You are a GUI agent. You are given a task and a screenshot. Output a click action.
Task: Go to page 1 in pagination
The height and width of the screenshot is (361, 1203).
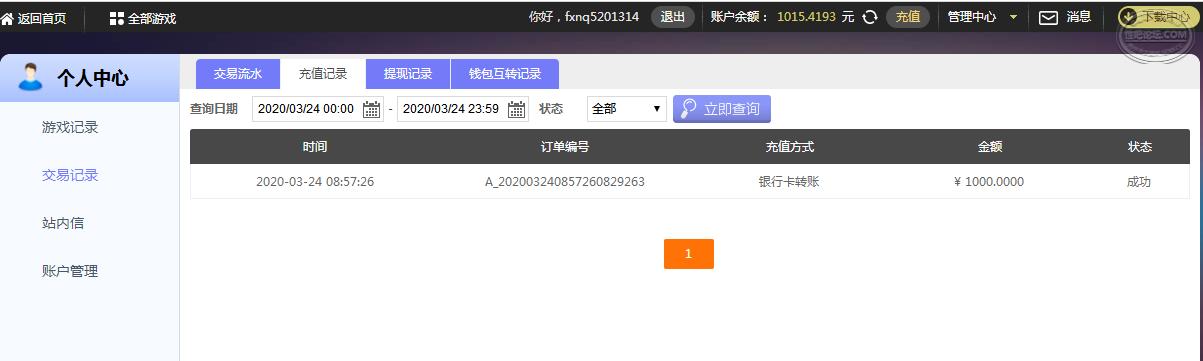coord(689,254)
